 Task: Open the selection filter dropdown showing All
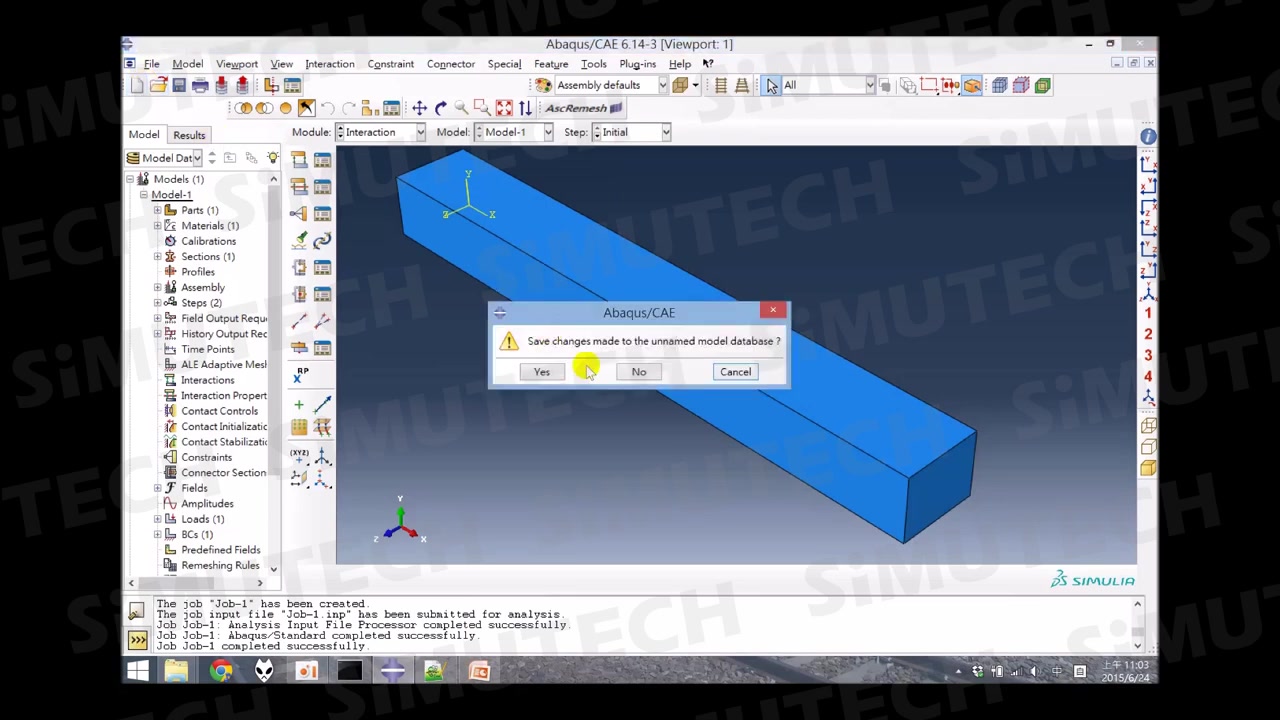[829, 86]
